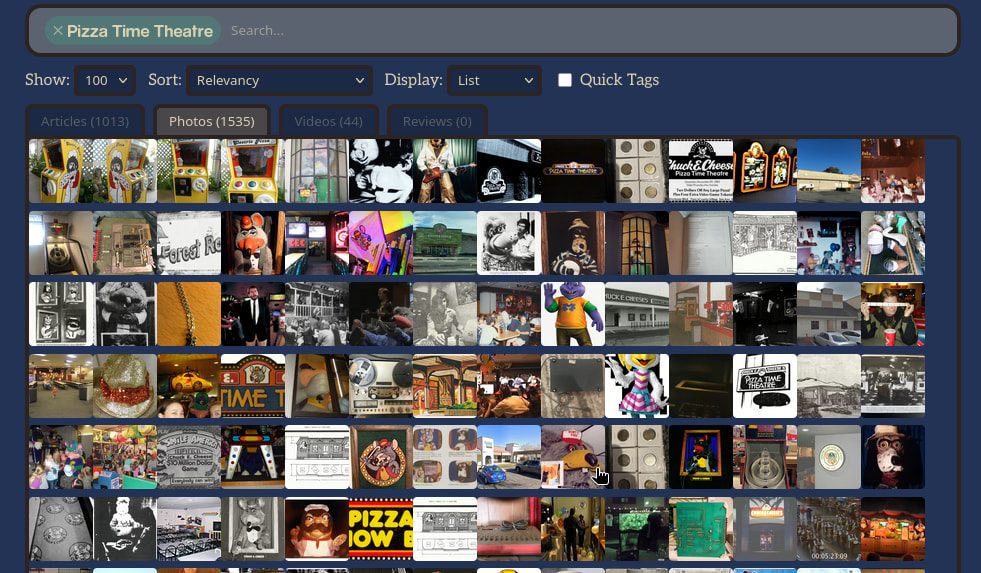Screen dimensions: 981x573
Task: Select the Photos tab
Action: 211,121
